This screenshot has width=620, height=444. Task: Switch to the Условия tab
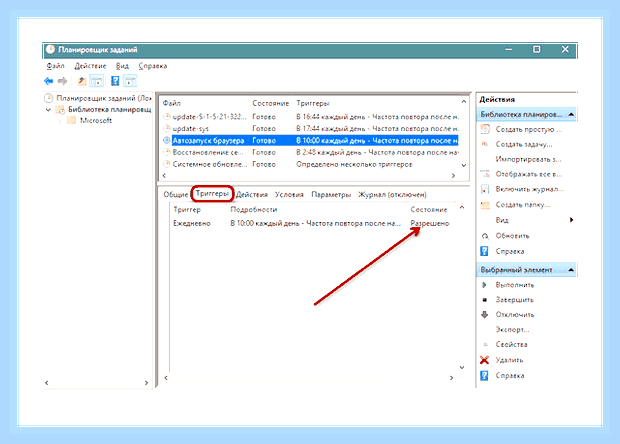pyautogui.click(x=289, y=195)
